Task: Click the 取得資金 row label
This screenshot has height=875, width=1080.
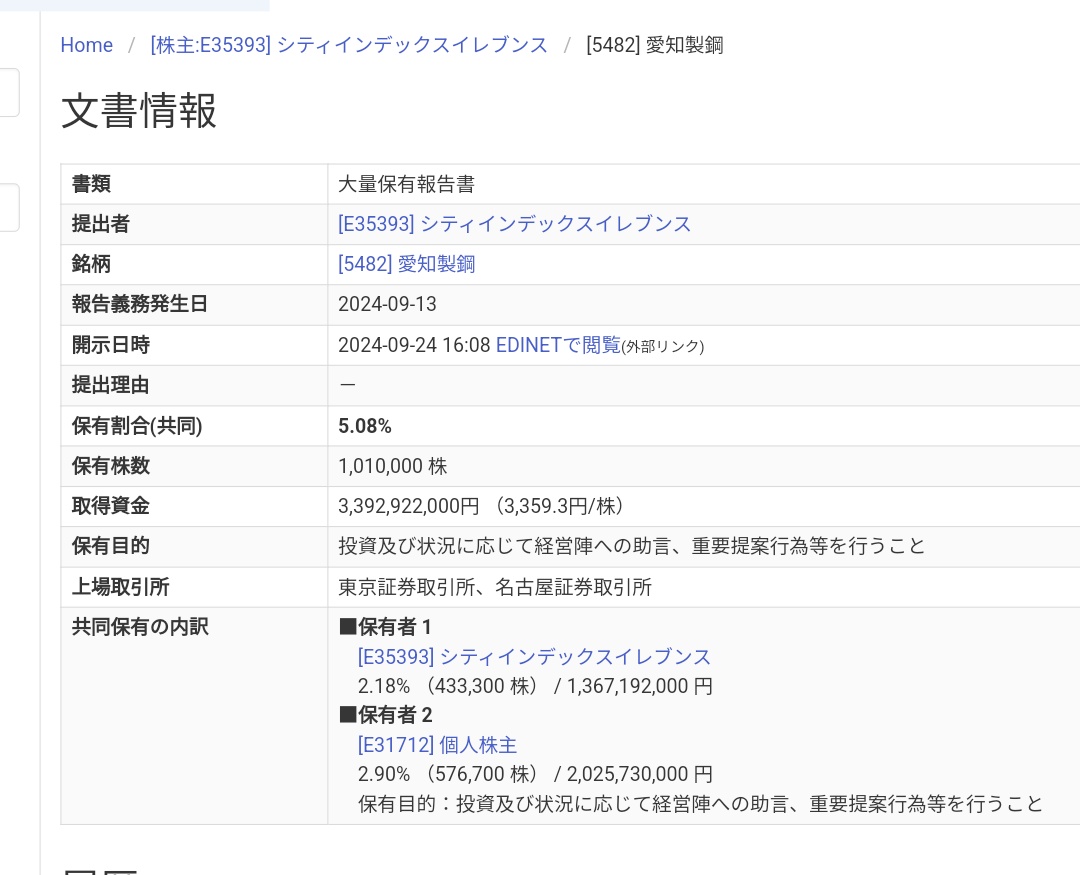Action: pyautogui.click(x=111, y=506)
